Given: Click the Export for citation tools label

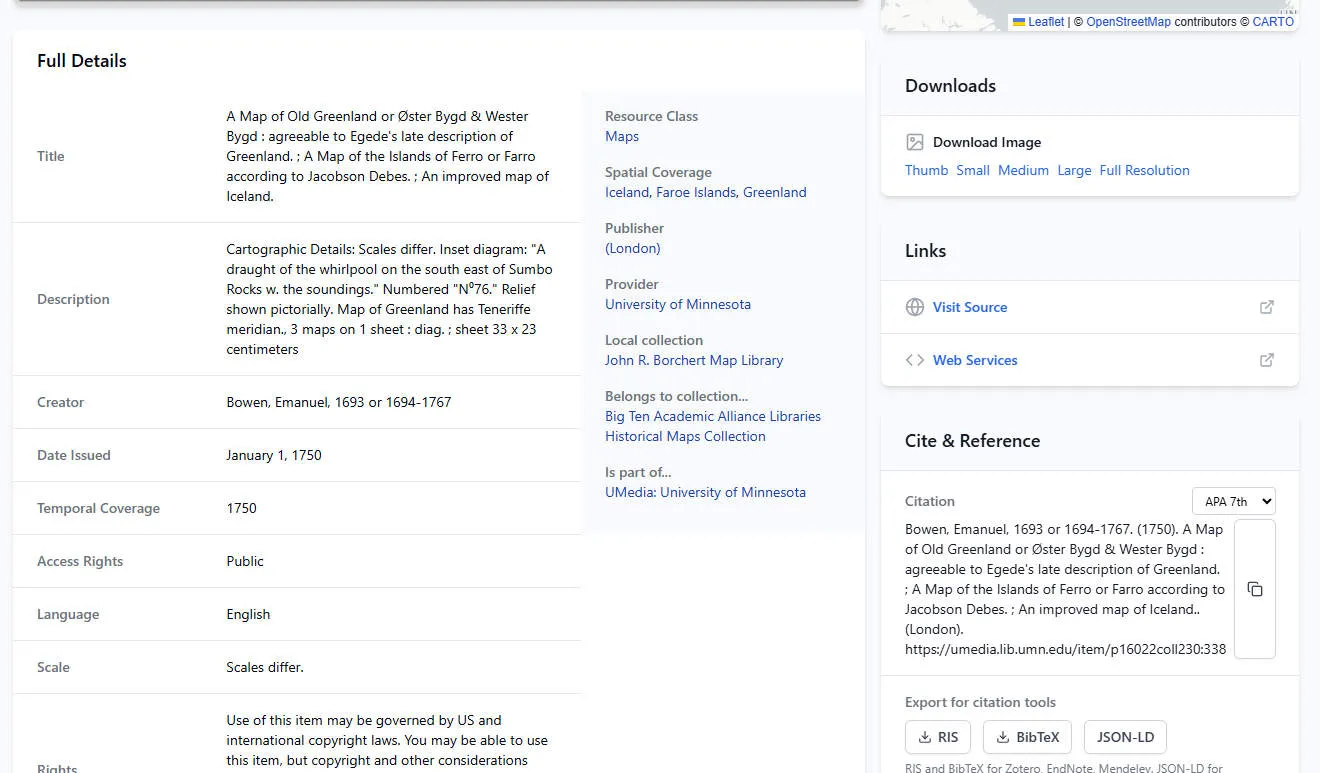Looking at the screenshot, I should (x=980, y=702).
